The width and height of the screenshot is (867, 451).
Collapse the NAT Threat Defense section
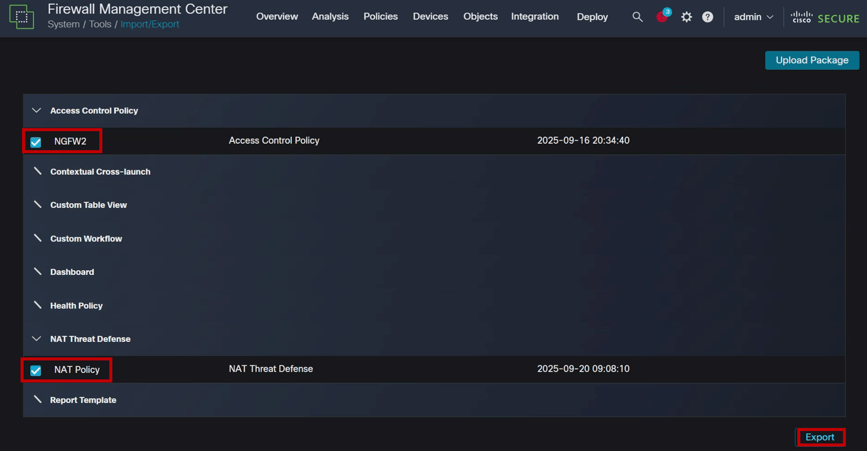36,339
